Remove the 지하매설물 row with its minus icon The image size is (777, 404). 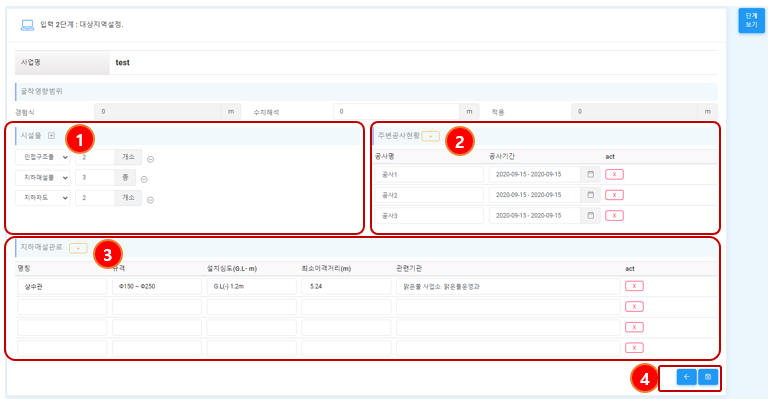pyautogui.click(x=144, y=179)
